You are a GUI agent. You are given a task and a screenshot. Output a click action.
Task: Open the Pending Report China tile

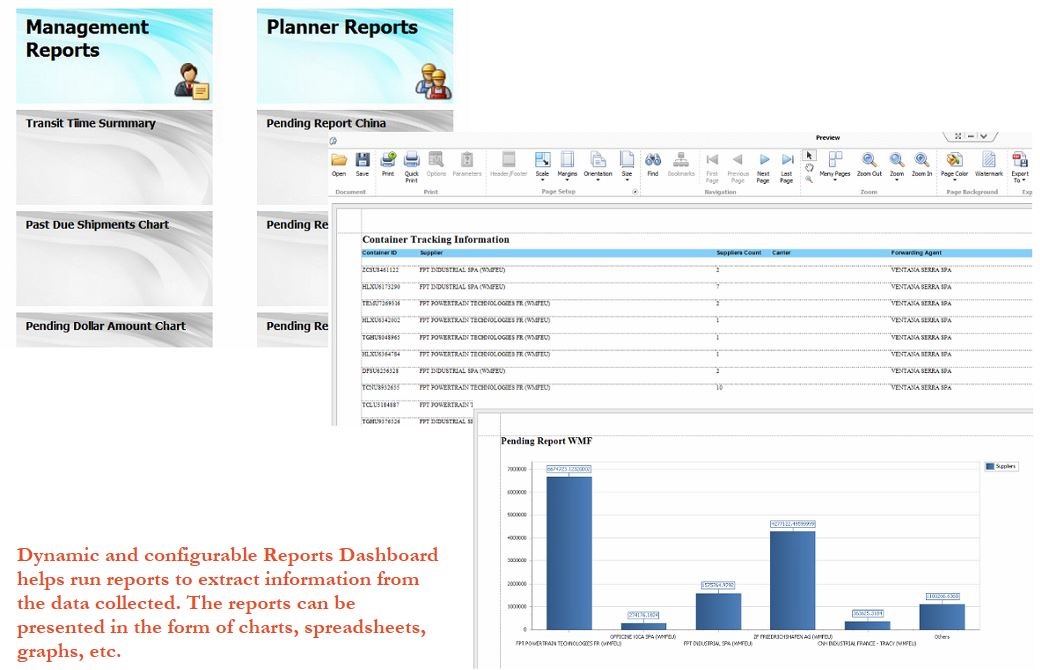tap(355, 122)
